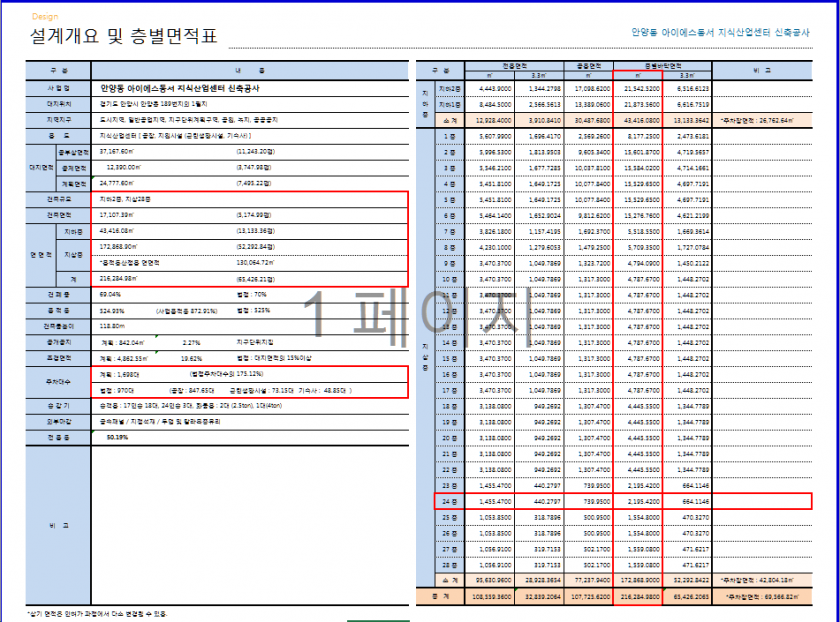
Task: Click the '24 층' row label
Action: tap(448, 500)
